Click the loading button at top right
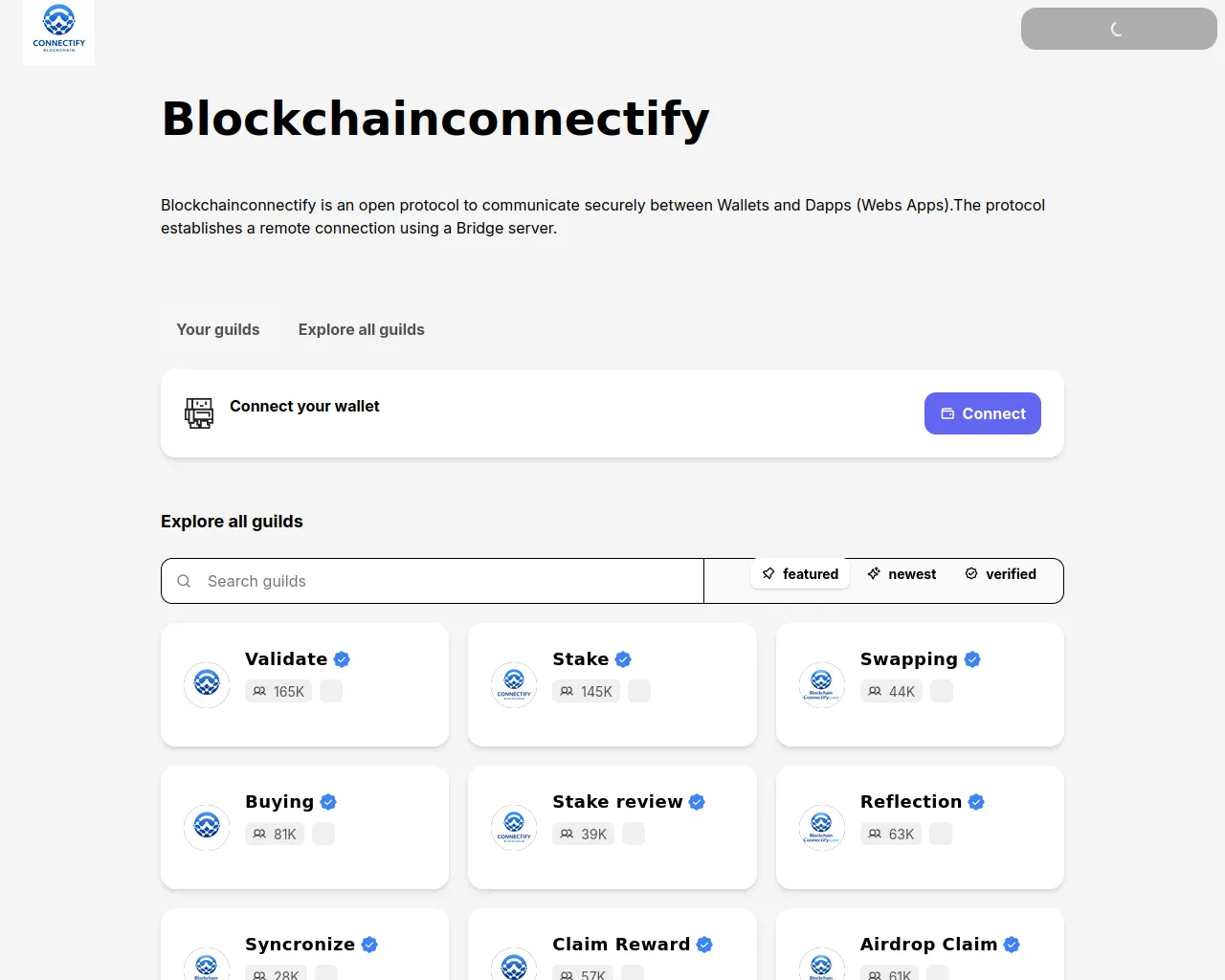The width and height of the screenshot is (1225, 980). click(x=1118, y=29)
